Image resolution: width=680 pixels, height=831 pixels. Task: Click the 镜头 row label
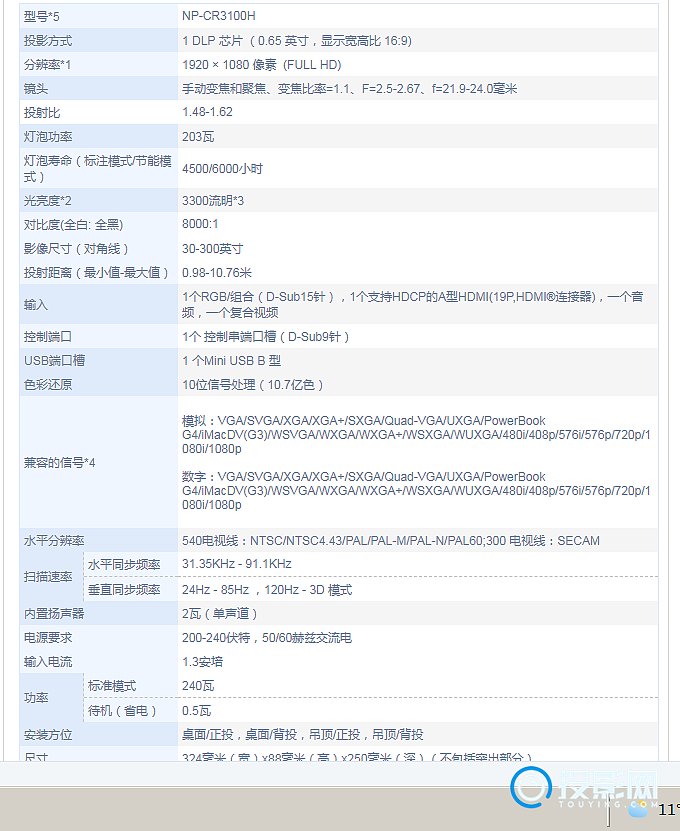coord(36,89)
